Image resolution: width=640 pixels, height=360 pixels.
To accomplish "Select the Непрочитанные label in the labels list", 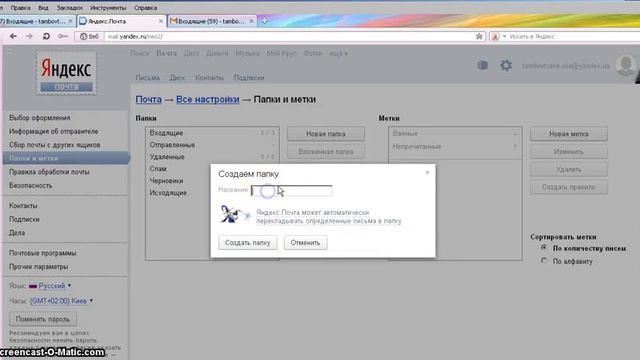I will tap(455, 147).
